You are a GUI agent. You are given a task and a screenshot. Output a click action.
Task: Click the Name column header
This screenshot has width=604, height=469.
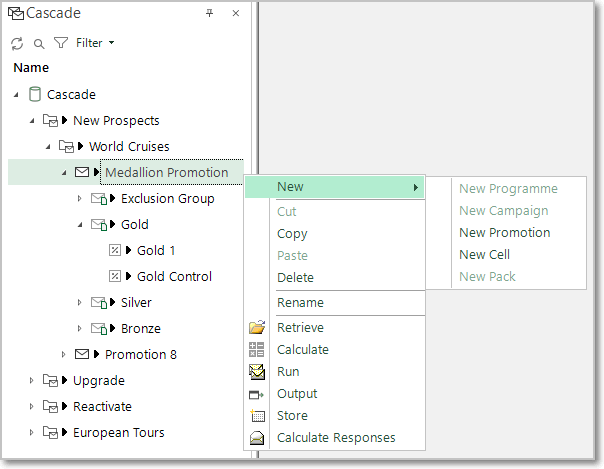[x=31, y=68]
